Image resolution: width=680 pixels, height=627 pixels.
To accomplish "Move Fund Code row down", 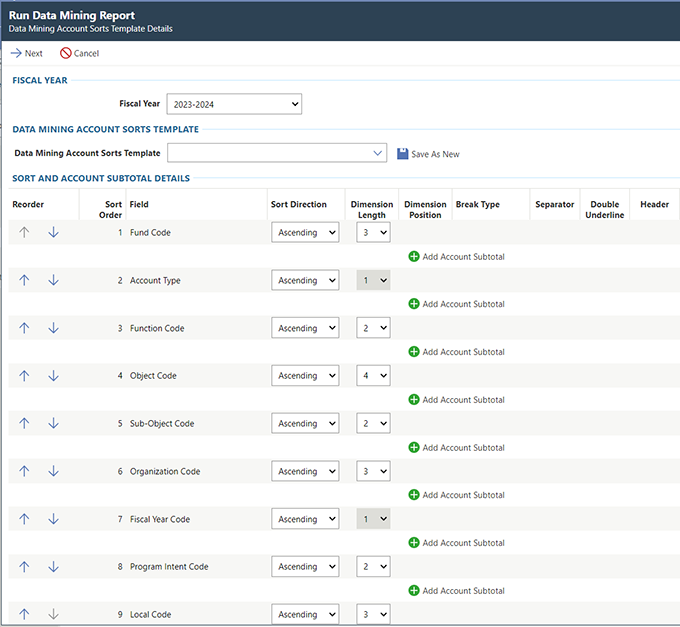I will (54, 232).
